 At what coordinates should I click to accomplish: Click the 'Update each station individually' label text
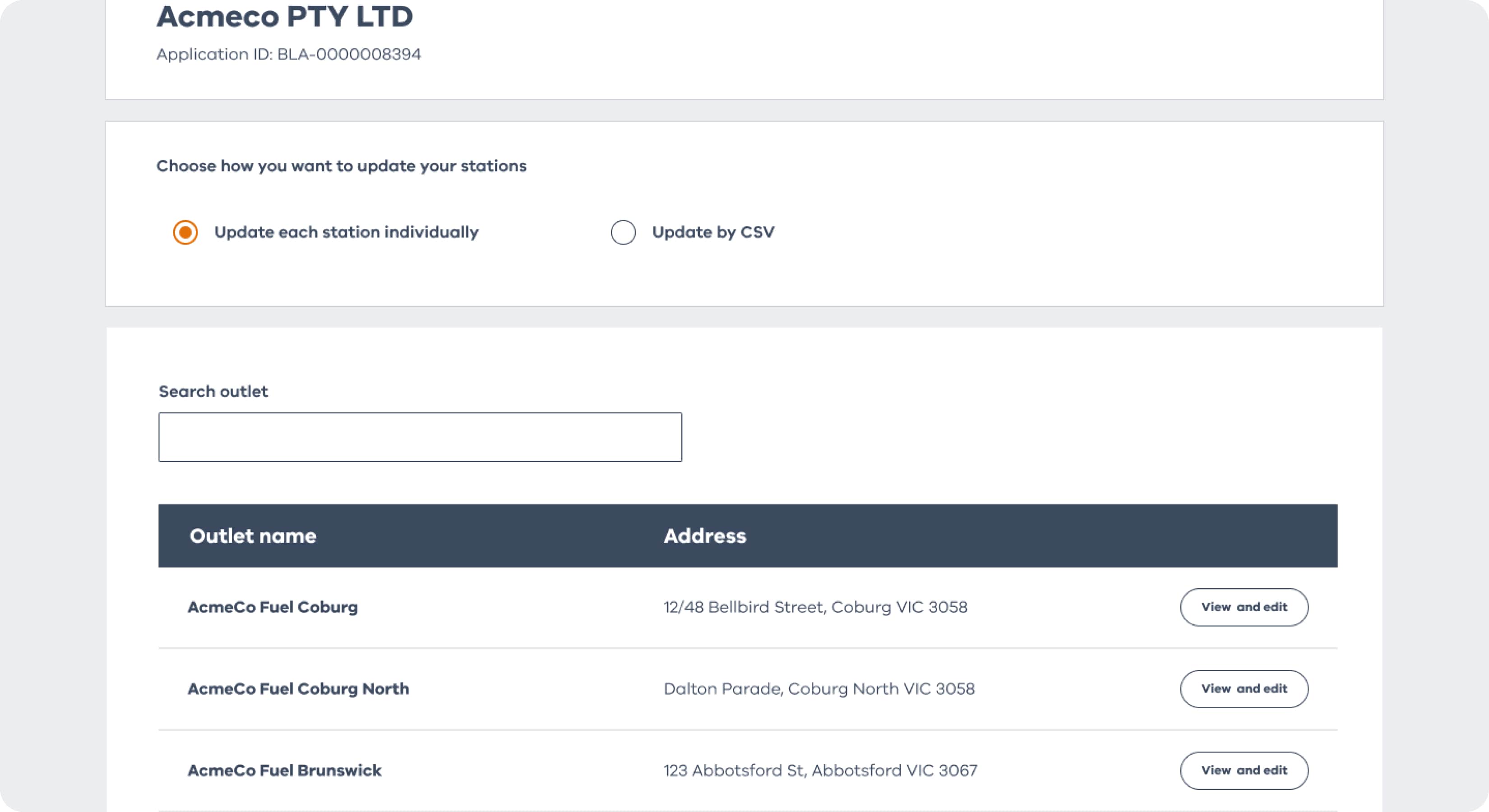[x=346, y=232]
